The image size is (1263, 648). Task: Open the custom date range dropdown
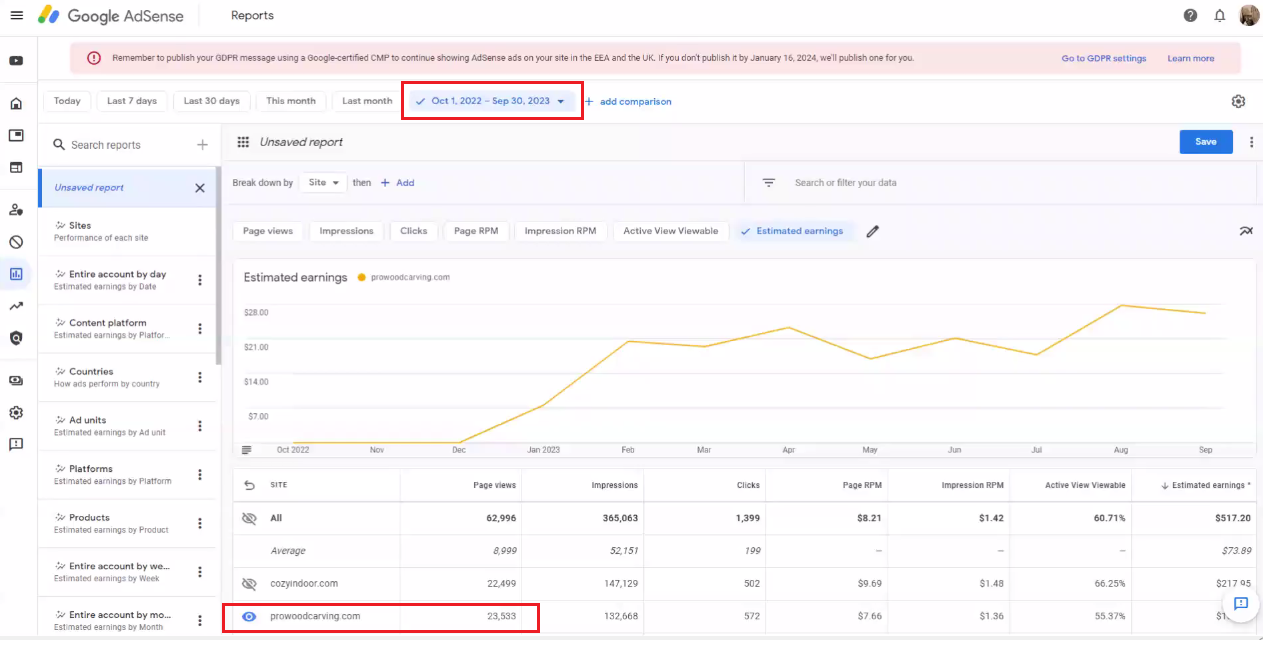pyautogui.click(x=492, y=101)
